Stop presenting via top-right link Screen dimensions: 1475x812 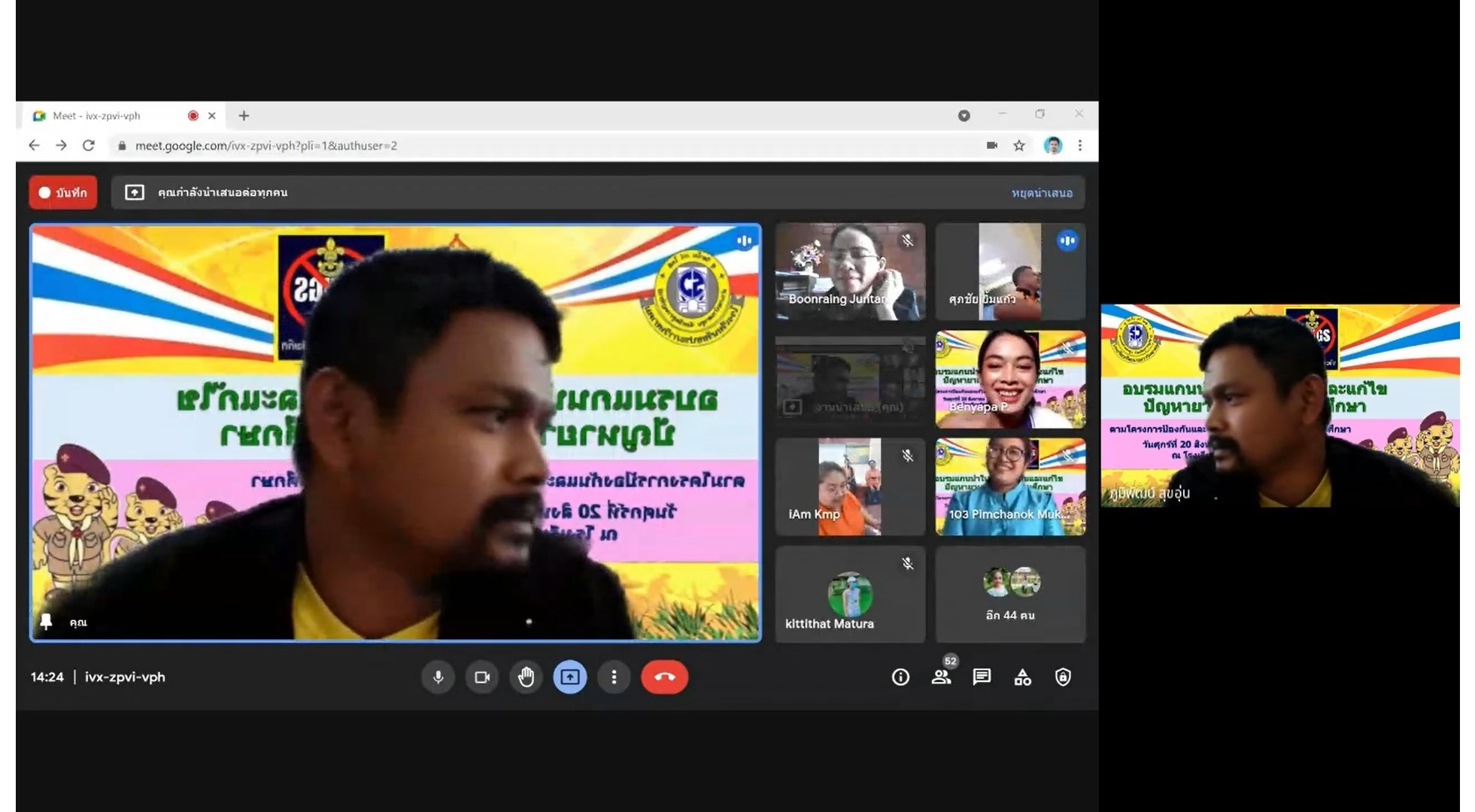point(1042,193)
